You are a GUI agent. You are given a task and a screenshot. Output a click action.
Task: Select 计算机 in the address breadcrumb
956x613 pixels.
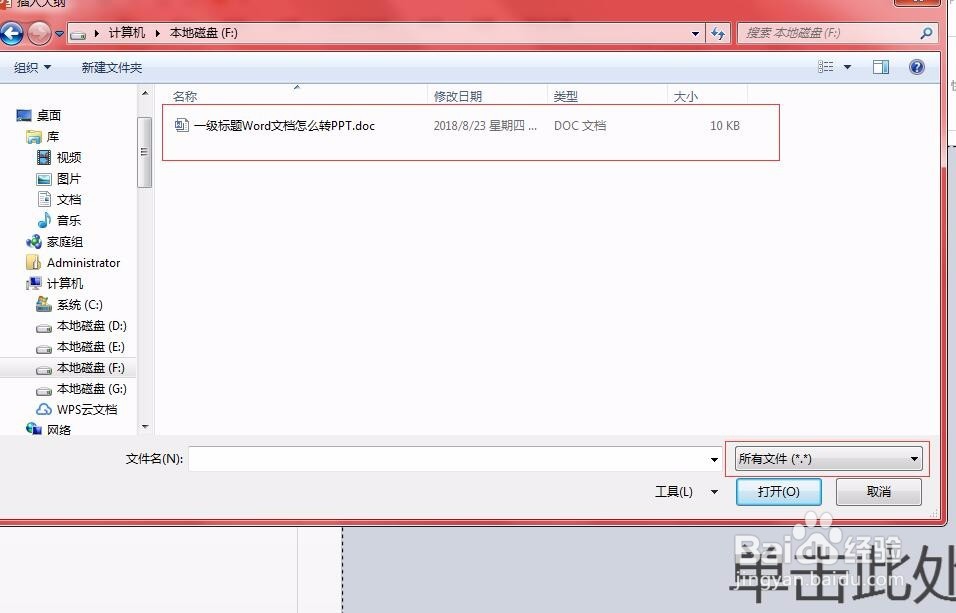pos(127,33)
